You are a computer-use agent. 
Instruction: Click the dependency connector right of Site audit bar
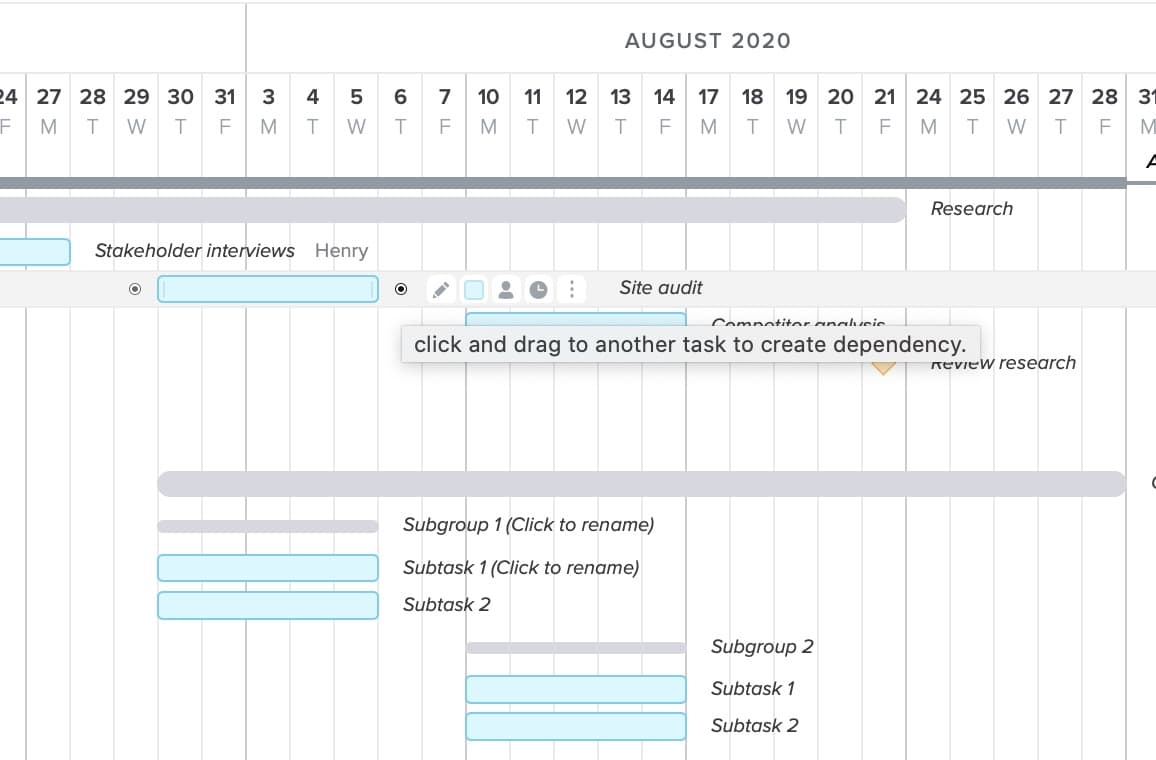pyautogui.click(x=401, y=289)
